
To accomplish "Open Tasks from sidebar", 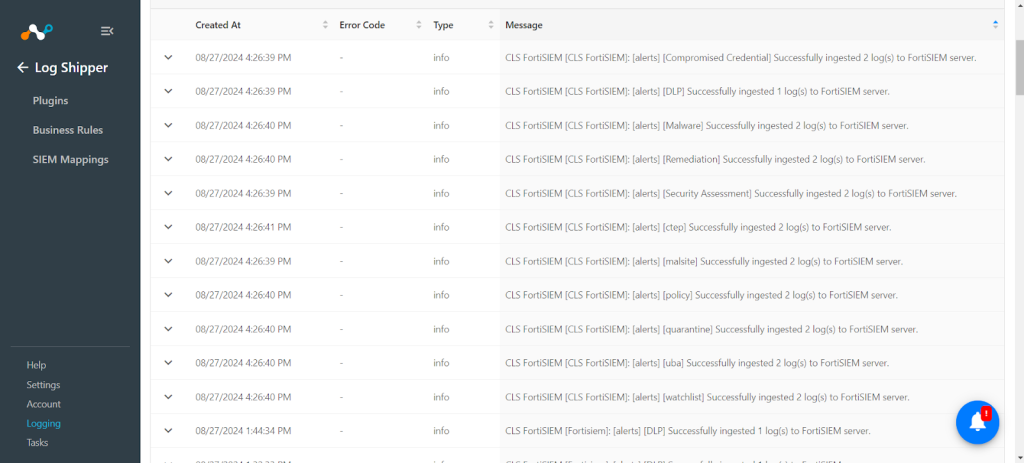I will coord(37,443).
